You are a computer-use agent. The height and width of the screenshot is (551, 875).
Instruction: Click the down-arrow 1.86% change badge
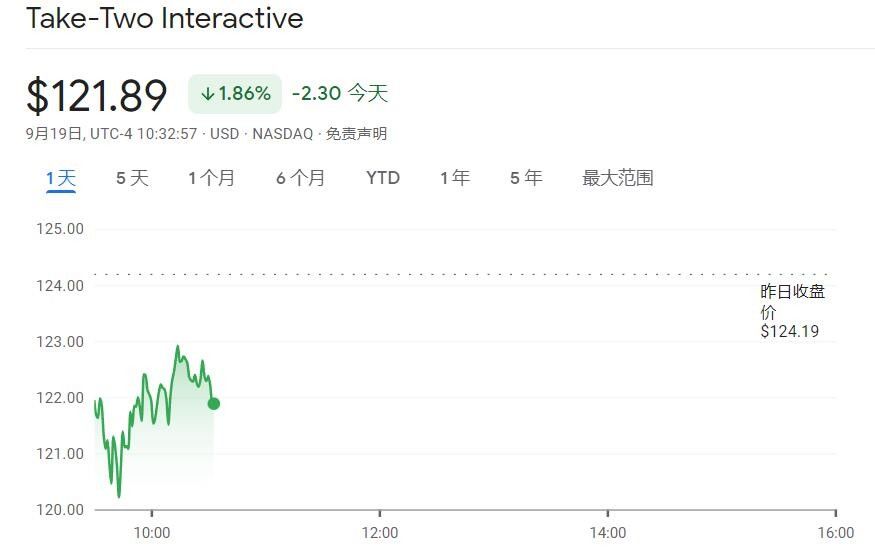(235, 94)
